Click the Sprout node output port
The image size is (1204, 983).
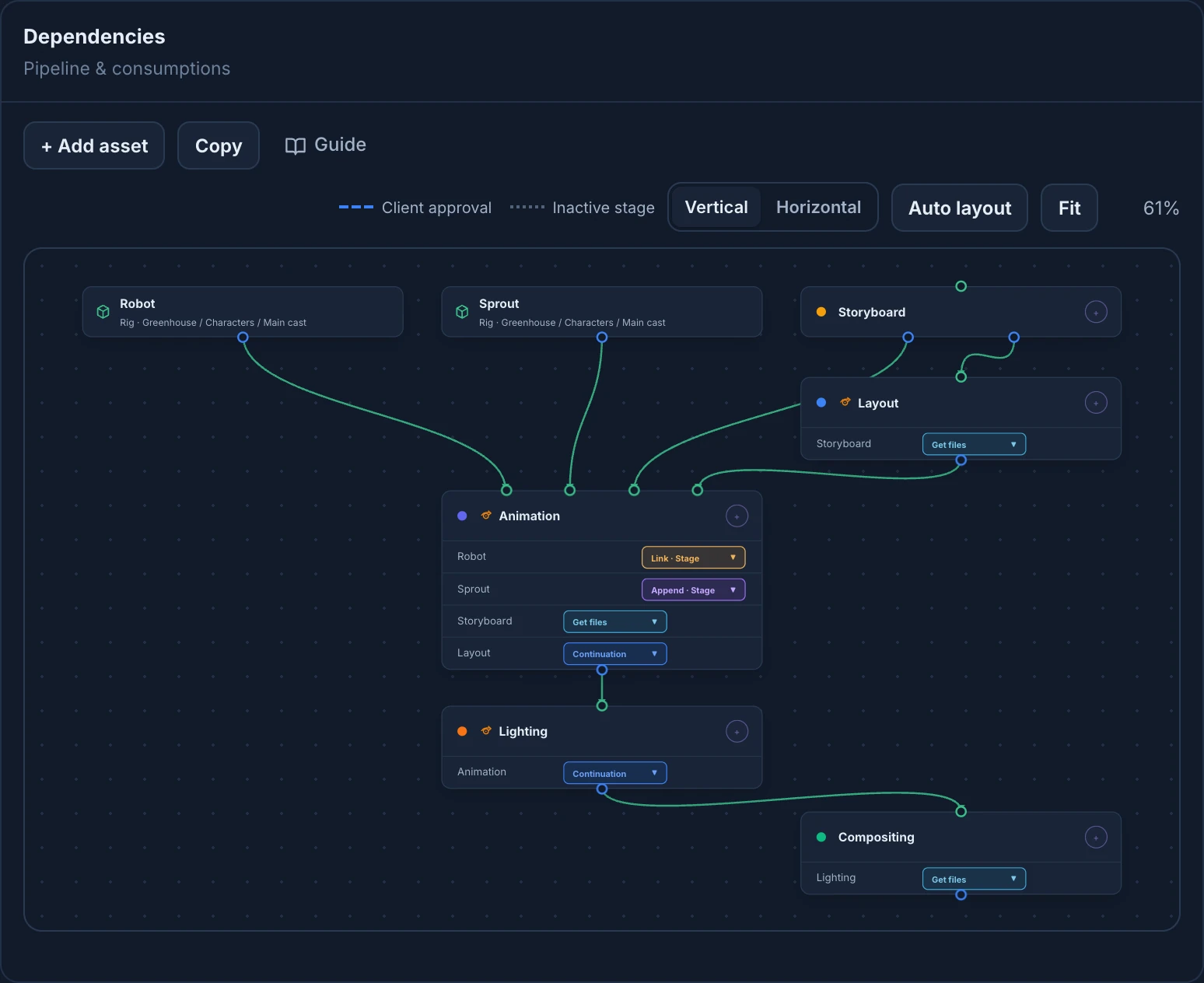[x=602, y=338]
